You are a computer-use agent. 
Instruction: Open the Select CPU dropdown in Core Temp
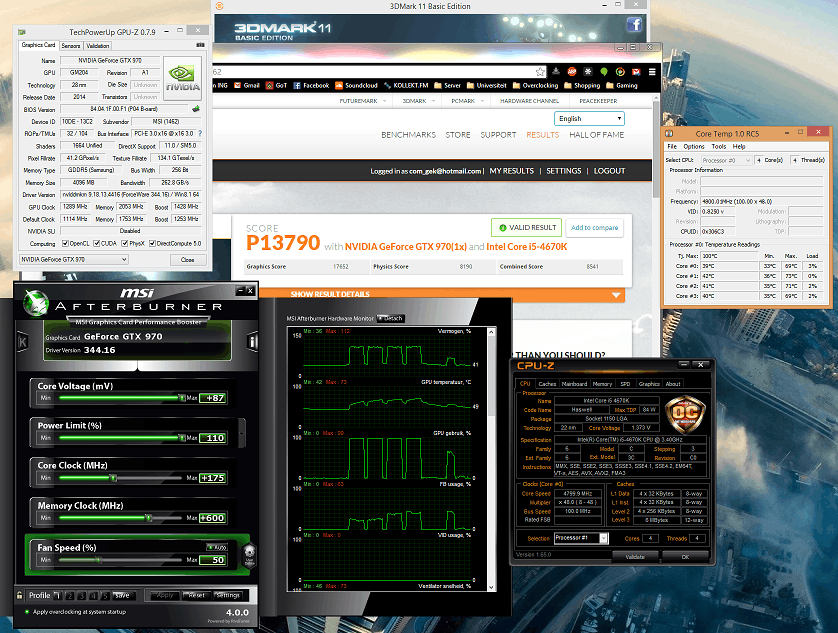(726, 160)
